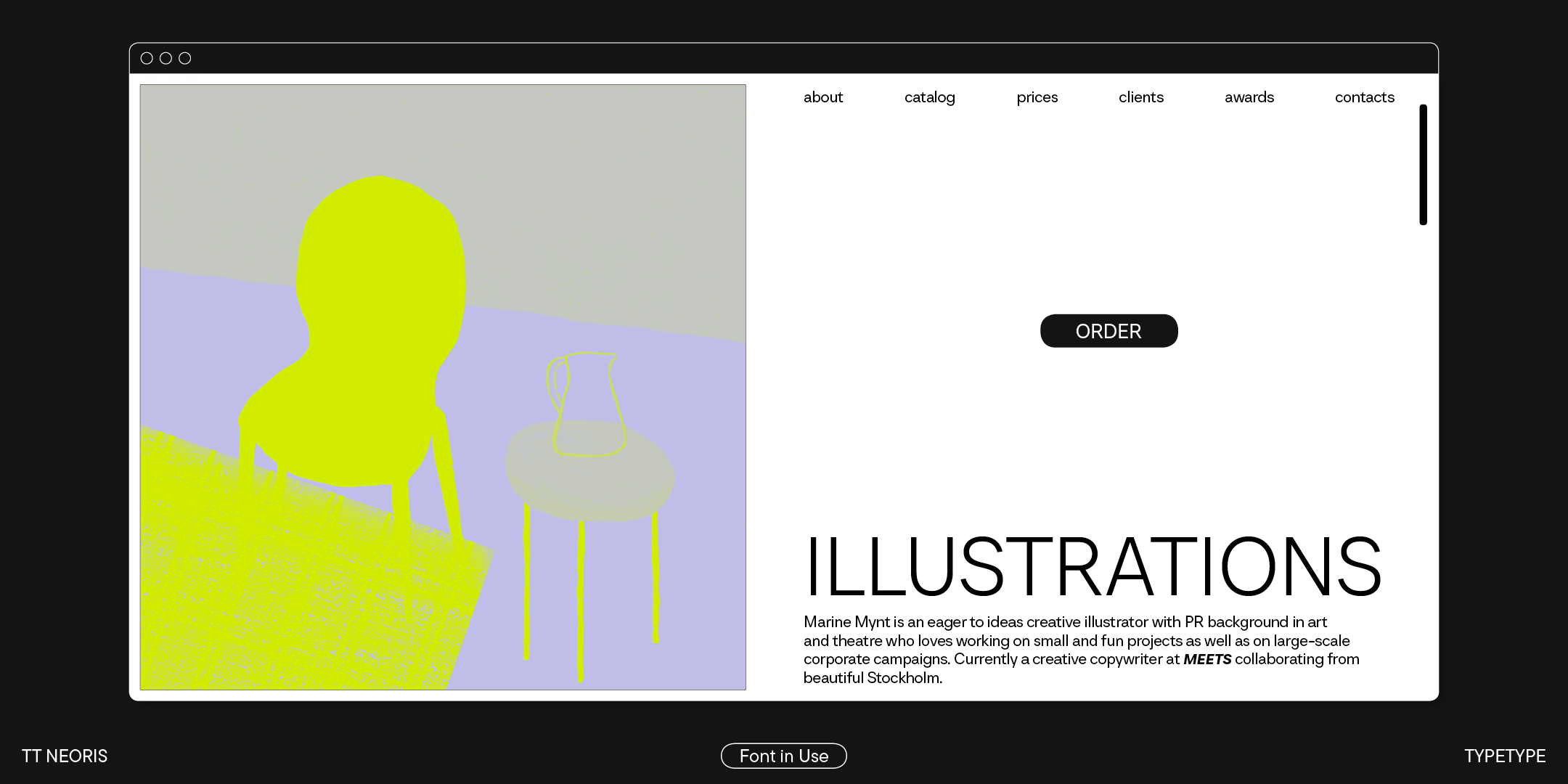Open the about menu link

(823, 97)
